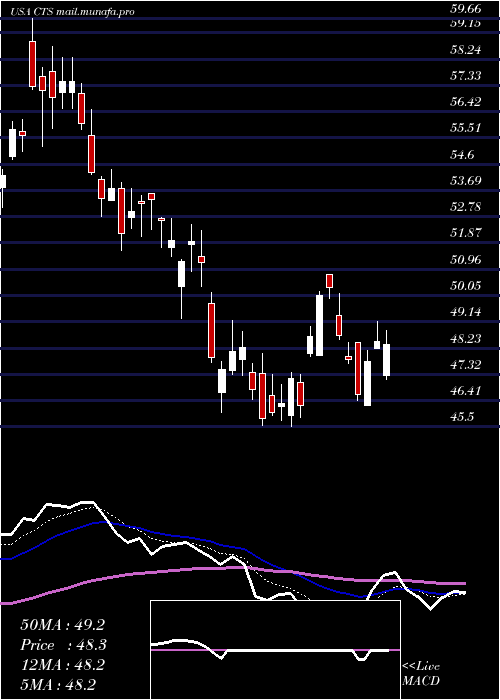This screenshot has height=700, width=500.
Task: Click the 52.78 price axis label
Action: coord(466,207)
